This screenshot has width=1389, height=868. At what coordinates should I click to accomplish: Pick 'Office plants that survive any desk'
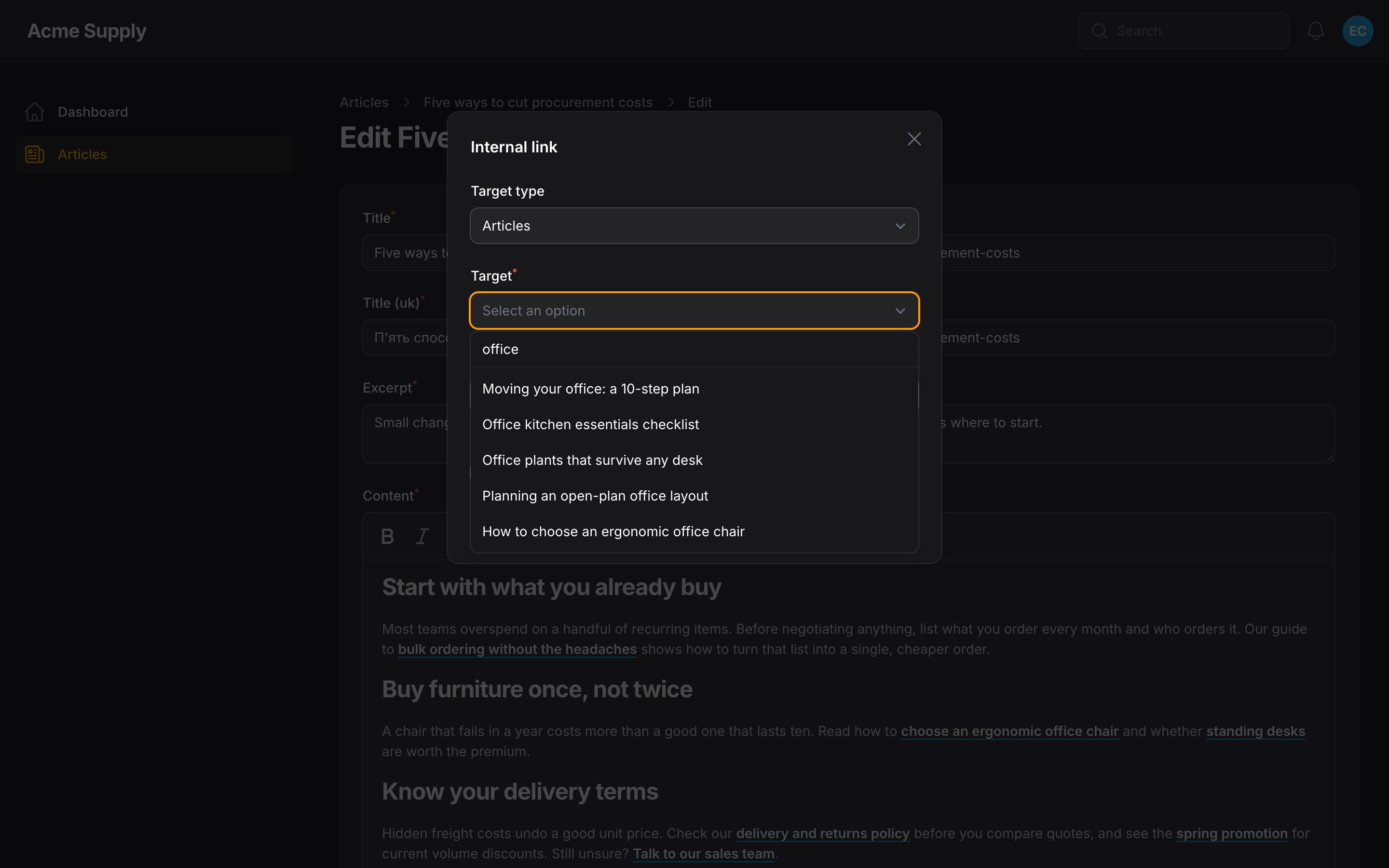[x=694, y=460]
